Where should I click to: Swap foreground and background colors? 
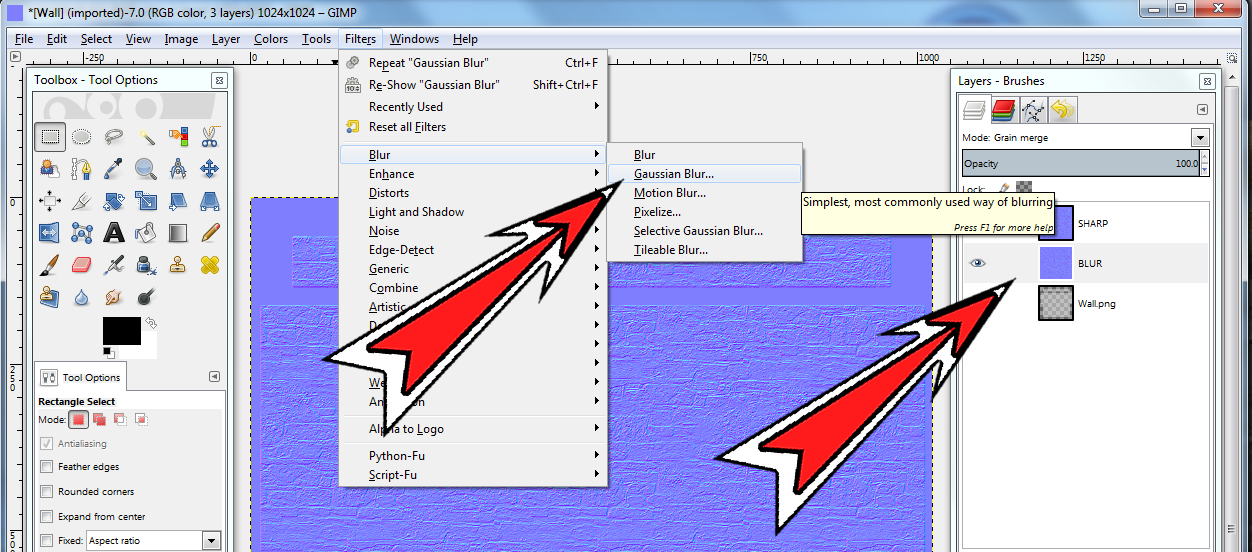click(x=150, y=323)
